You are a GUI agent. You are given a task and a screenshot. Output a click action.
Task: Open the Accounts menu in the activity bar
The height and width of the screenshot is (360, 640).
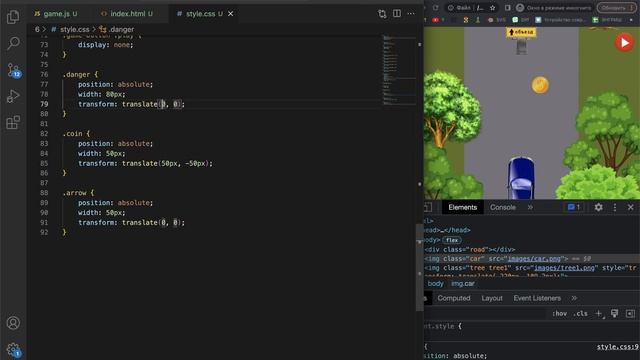pyautogui.click(x=13, y=323)
